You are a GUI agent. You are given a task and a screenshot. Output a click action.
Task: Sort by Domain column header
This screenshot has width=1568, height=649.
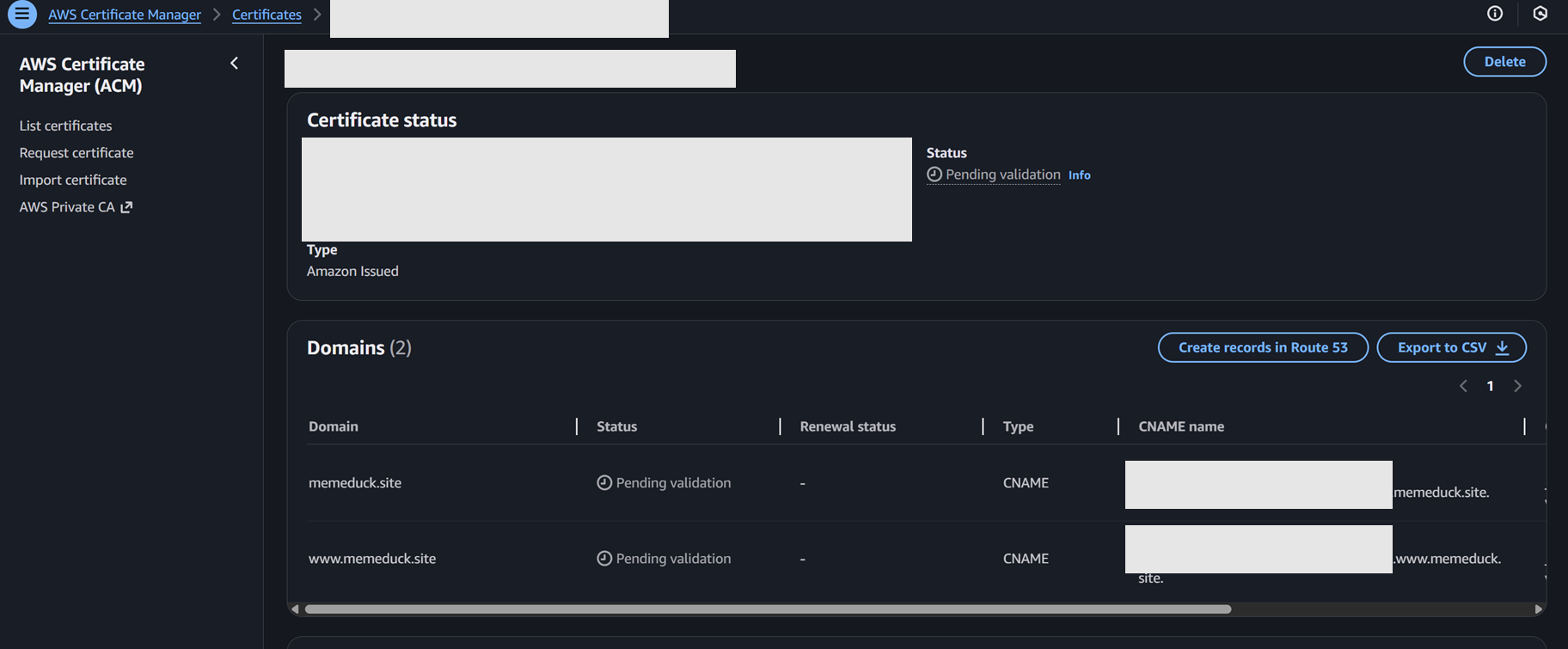334,426
